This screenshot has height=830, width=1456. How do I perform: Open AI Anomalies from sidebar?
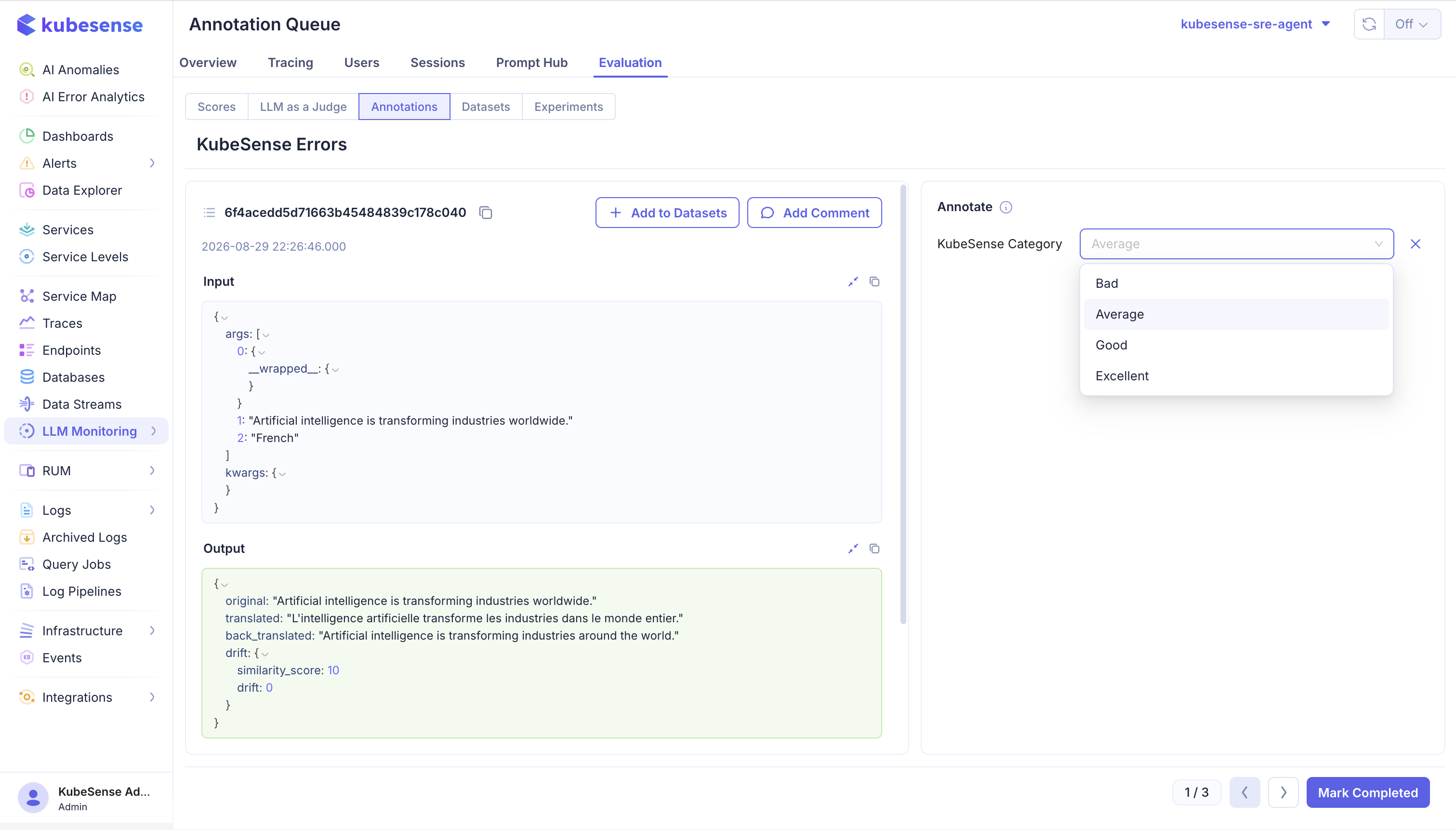[x=80, y=69]
